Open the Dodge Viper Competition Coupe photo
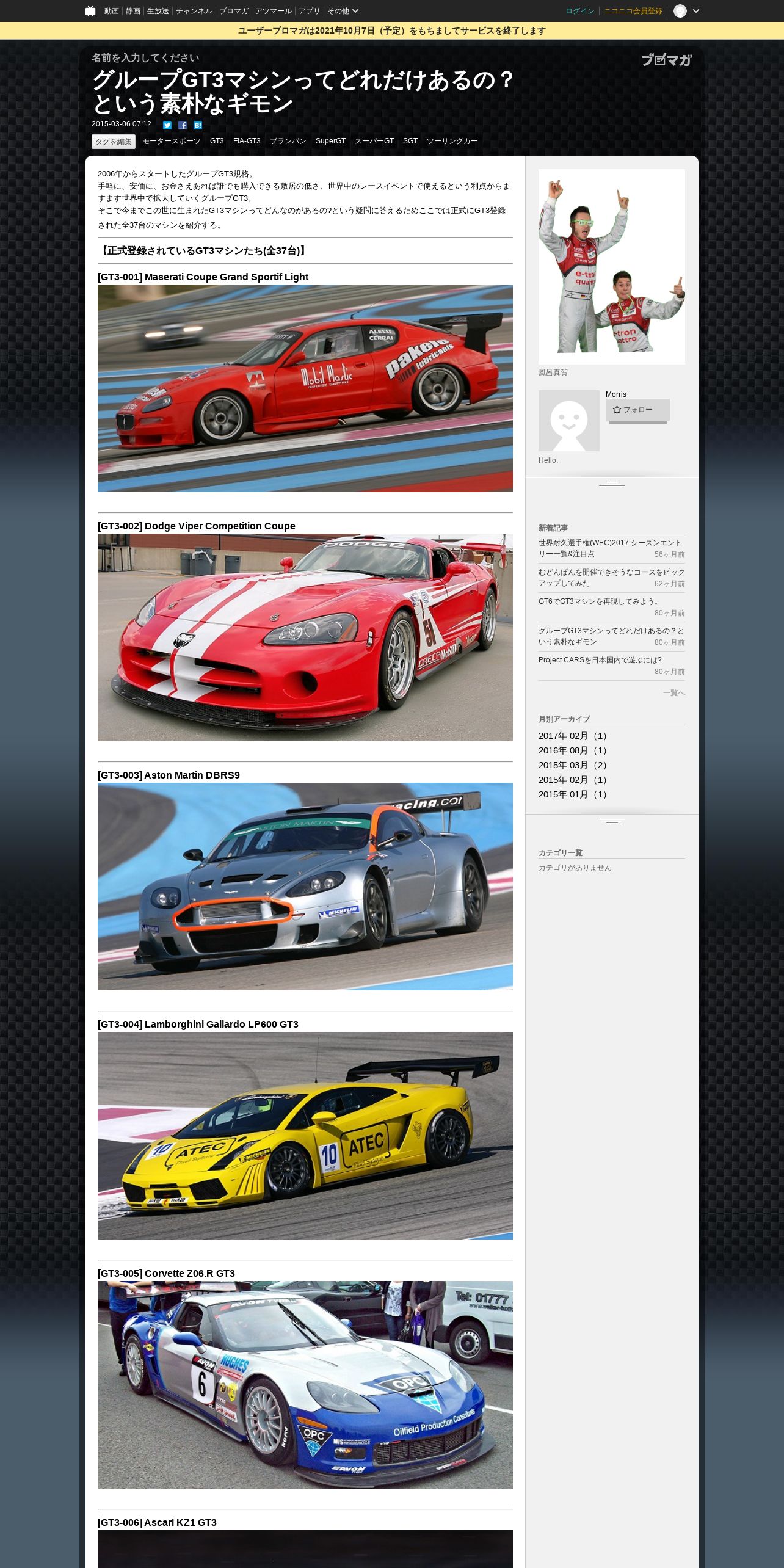Image resolution: width=784 pixels, height=1568 pixels. click(305, 637)
